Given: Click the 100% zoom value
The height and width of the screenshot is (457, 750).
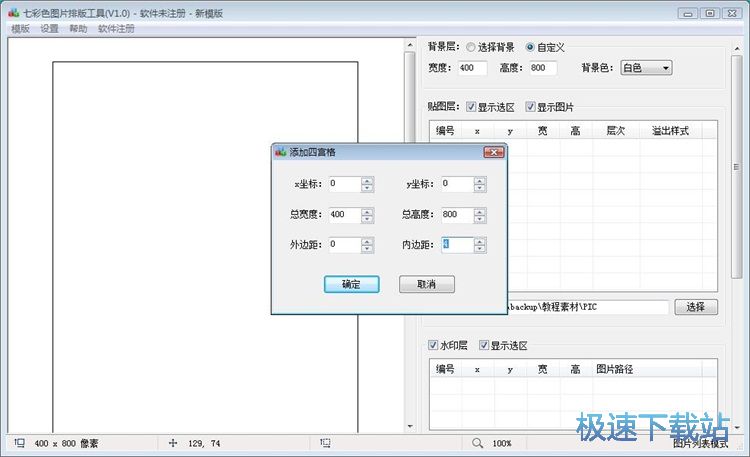Looking at the screenshot, I should 502,444.
